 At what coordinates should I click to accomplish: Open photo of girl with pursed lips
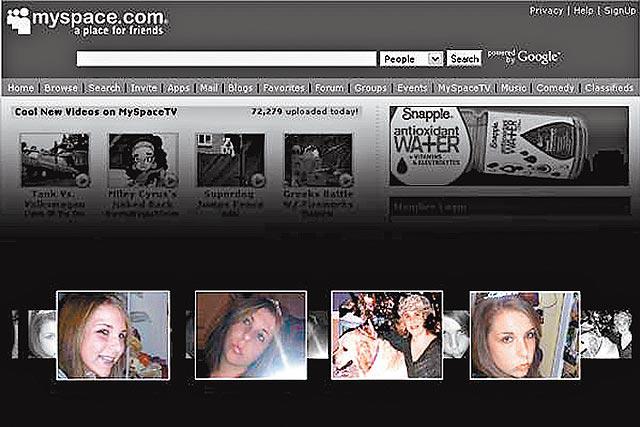251,335
